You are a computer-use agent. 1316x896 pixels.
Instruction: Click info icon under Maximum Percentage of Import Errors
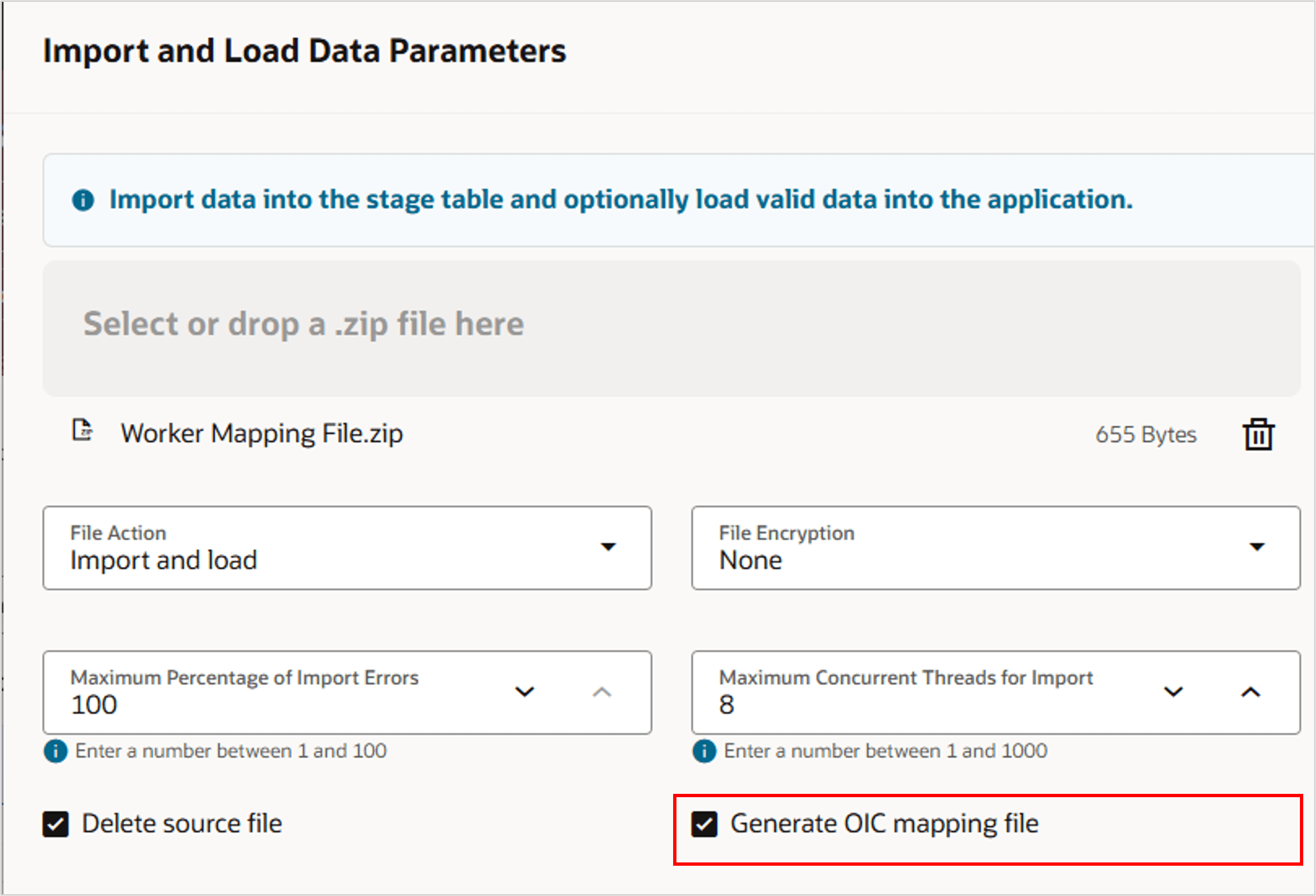pyautogui.click(x=55, y=751)
